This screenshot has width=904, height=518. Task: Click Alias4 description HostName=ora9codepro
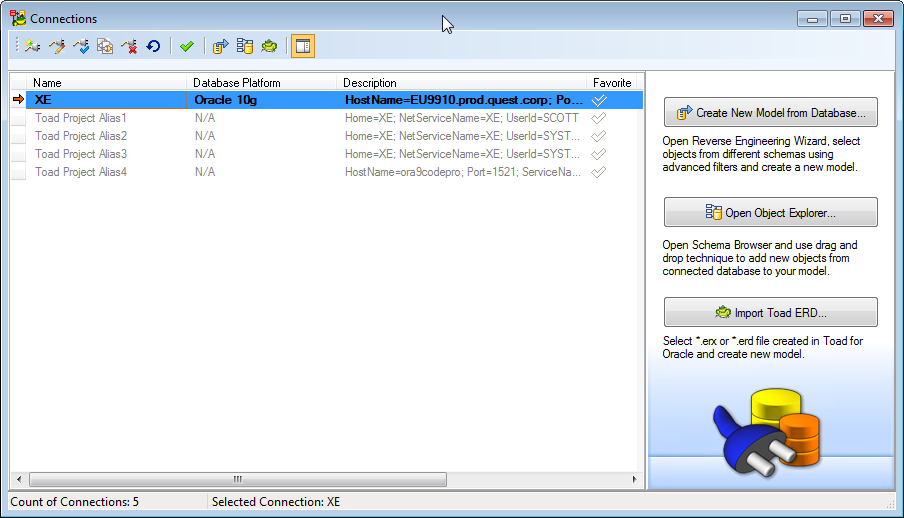click(463, 172)
